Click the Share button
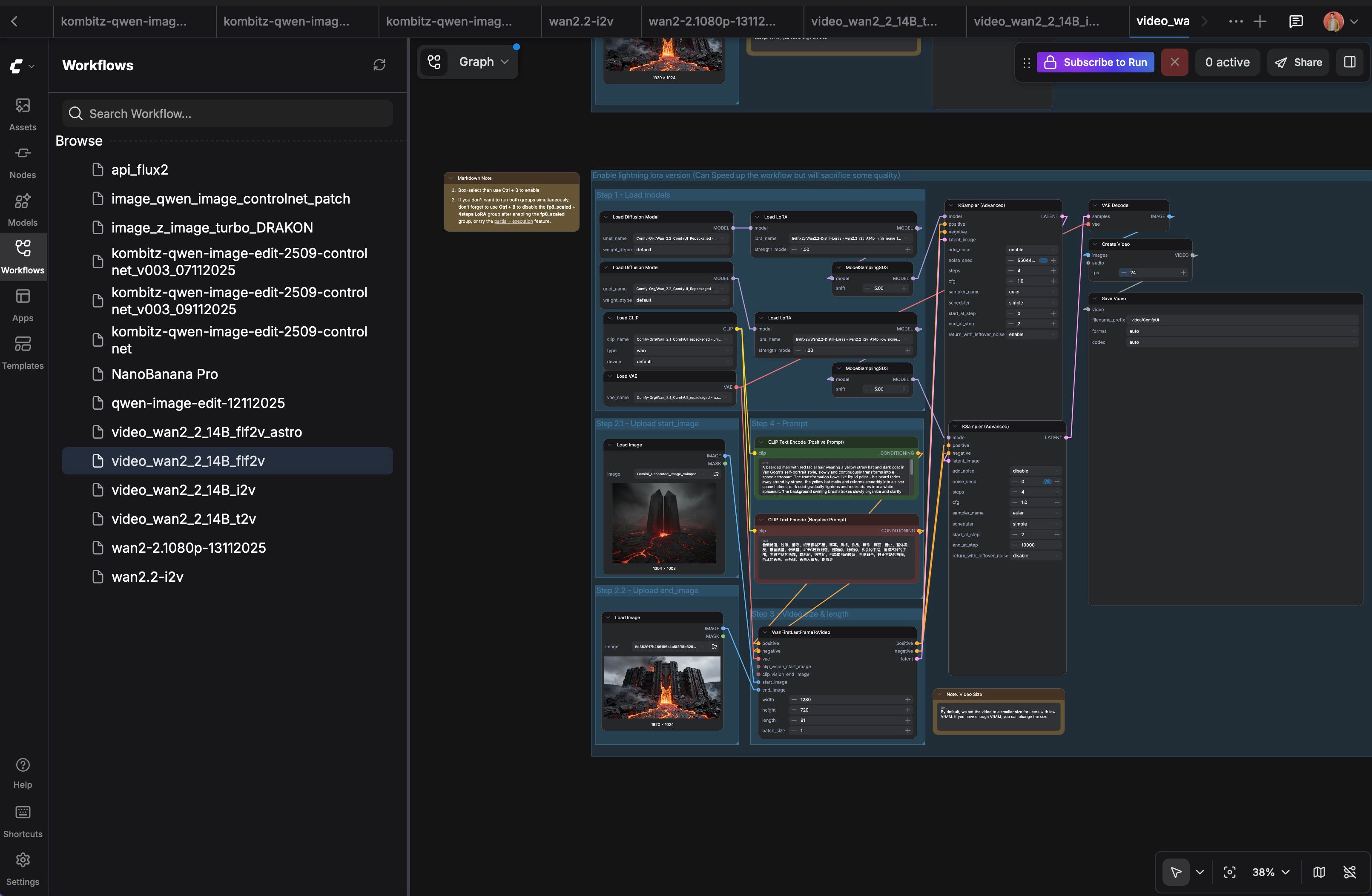Screen dimensions: 1372x896 point(1297,62)
